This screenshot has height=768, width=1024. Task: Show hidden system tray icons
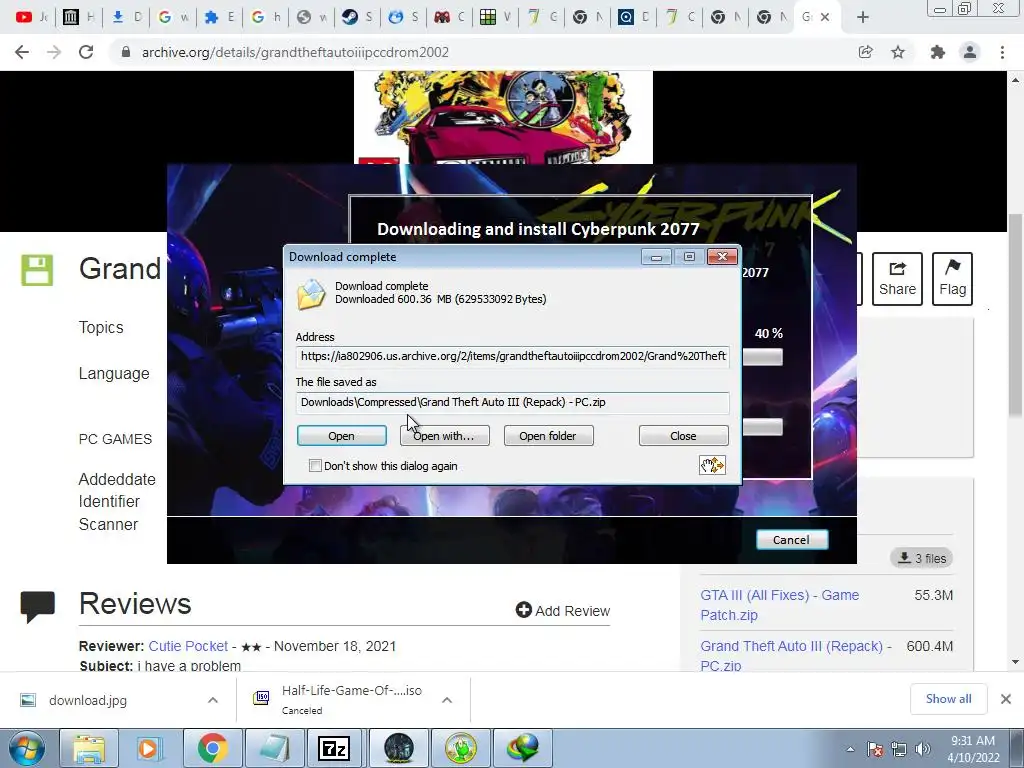pos(850,749)
